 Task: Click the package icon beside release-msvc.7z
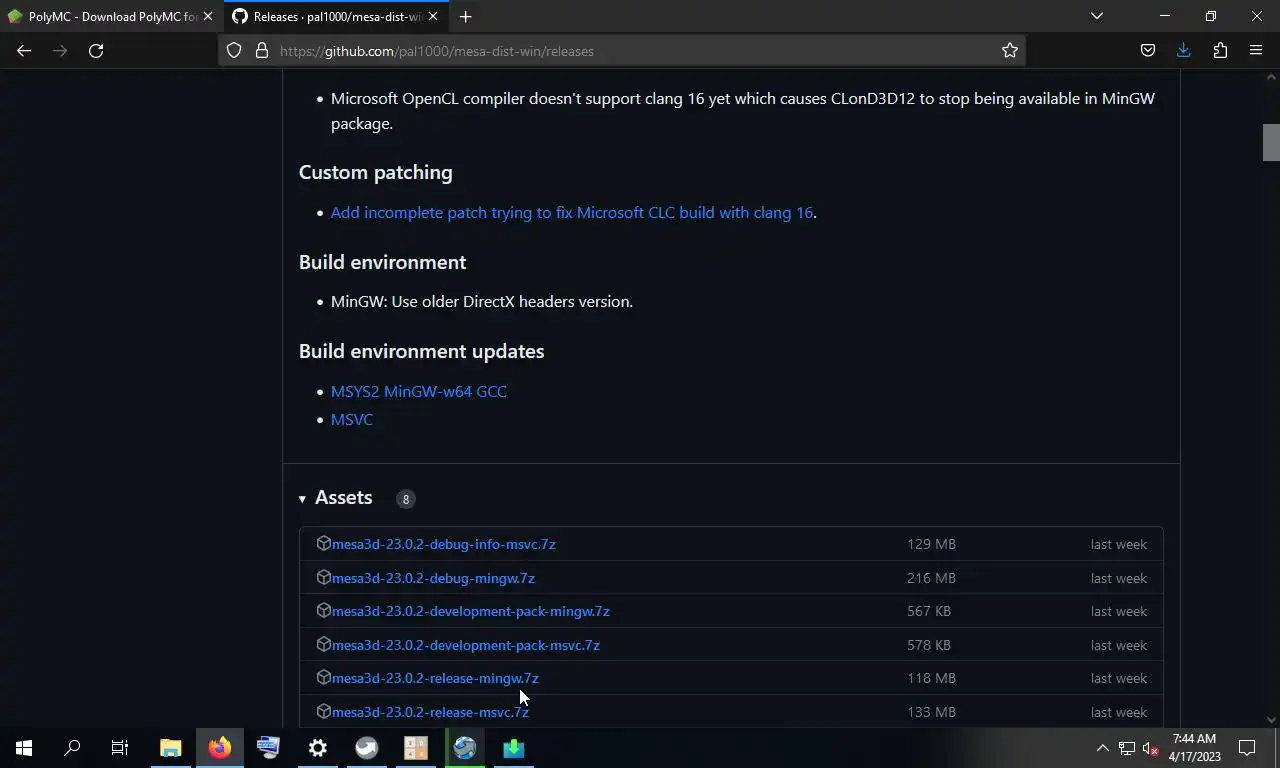coord(323,711)
